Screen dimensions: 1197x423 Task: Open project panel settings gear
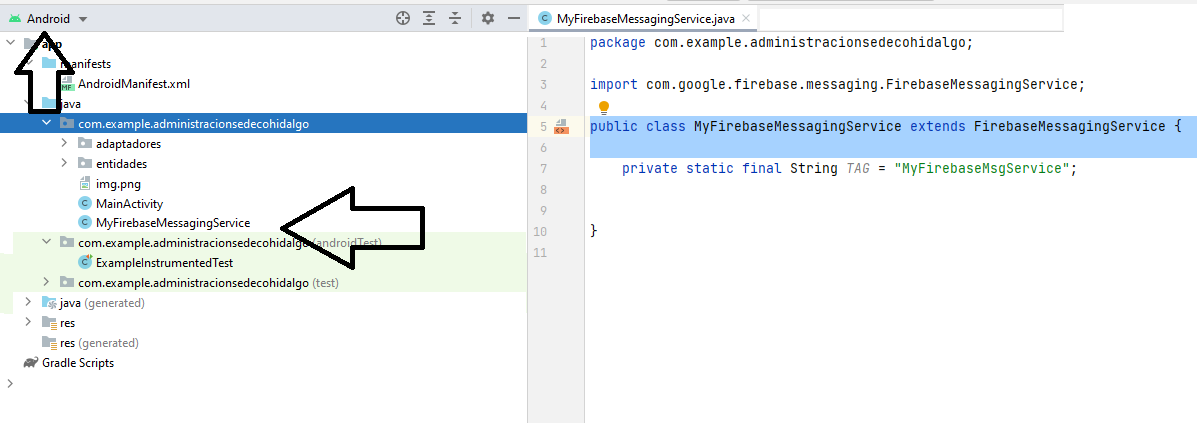tap(489, 18)
